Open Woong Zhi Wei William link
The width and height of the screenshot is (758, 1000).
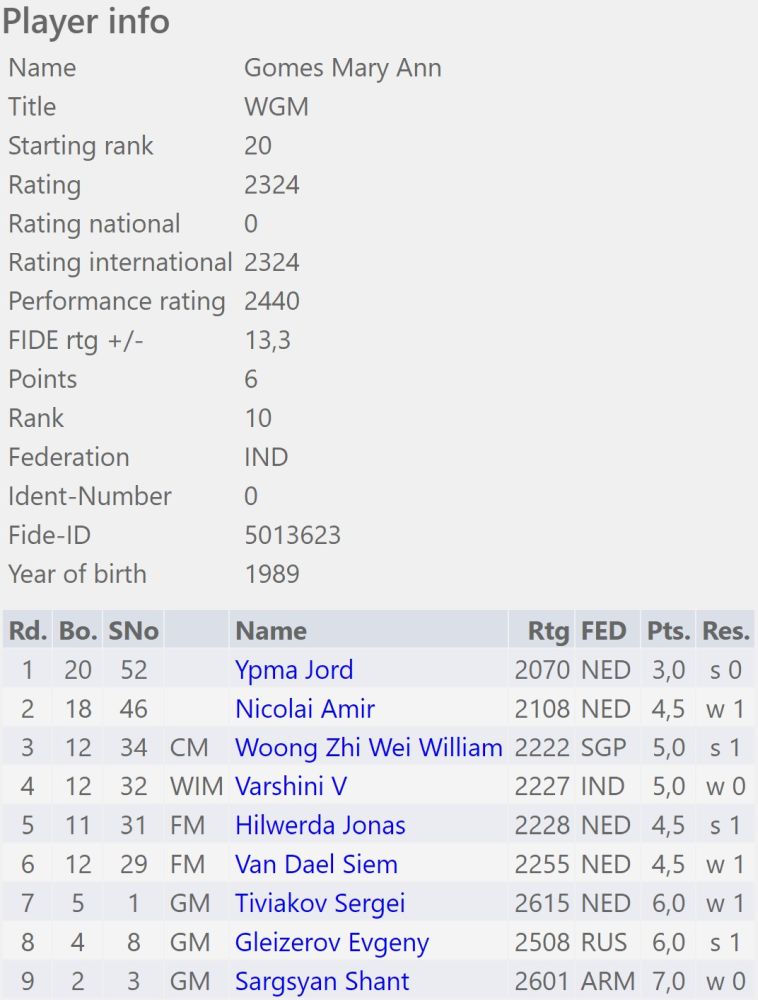pos(368,748)
